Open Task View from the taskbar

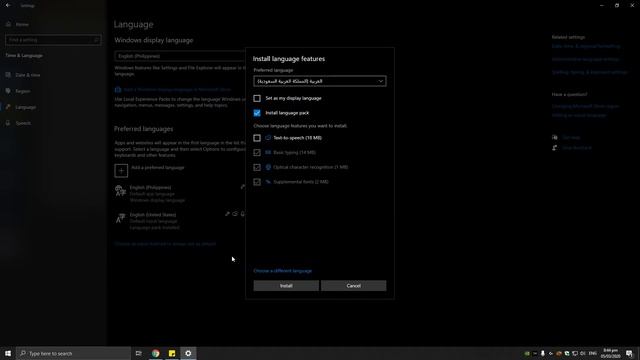pyautogui.click(x=139, y=353)
